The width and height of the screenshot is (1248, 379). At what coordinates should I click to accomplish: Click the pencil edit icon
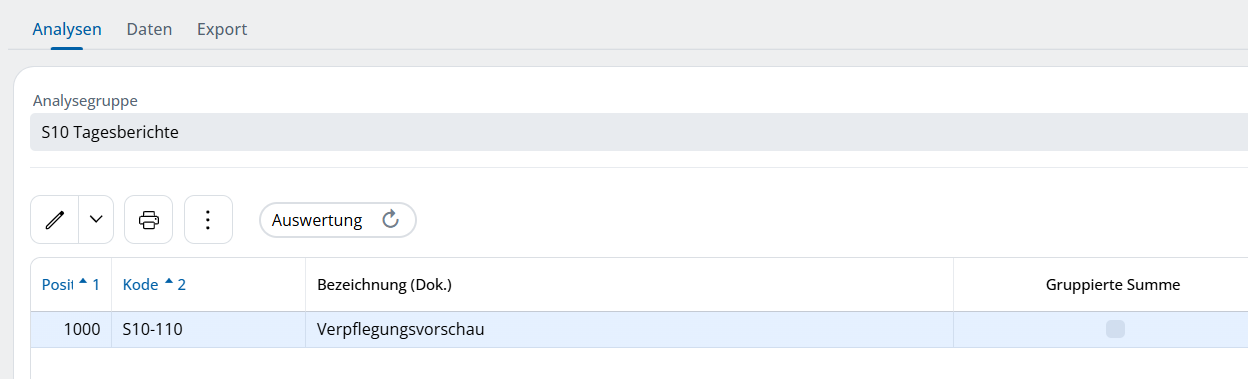point(55,220)
